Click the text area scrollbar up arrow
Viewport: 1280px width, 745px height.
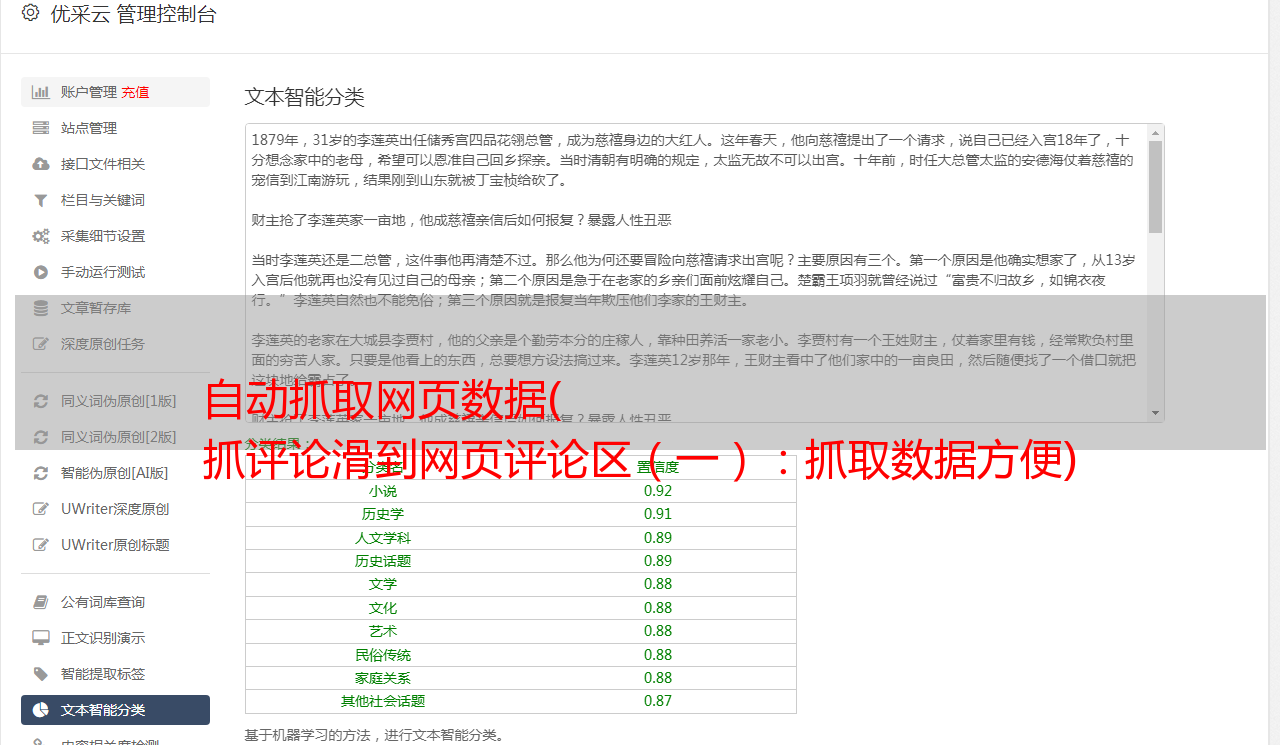(x=1156, y=132)
